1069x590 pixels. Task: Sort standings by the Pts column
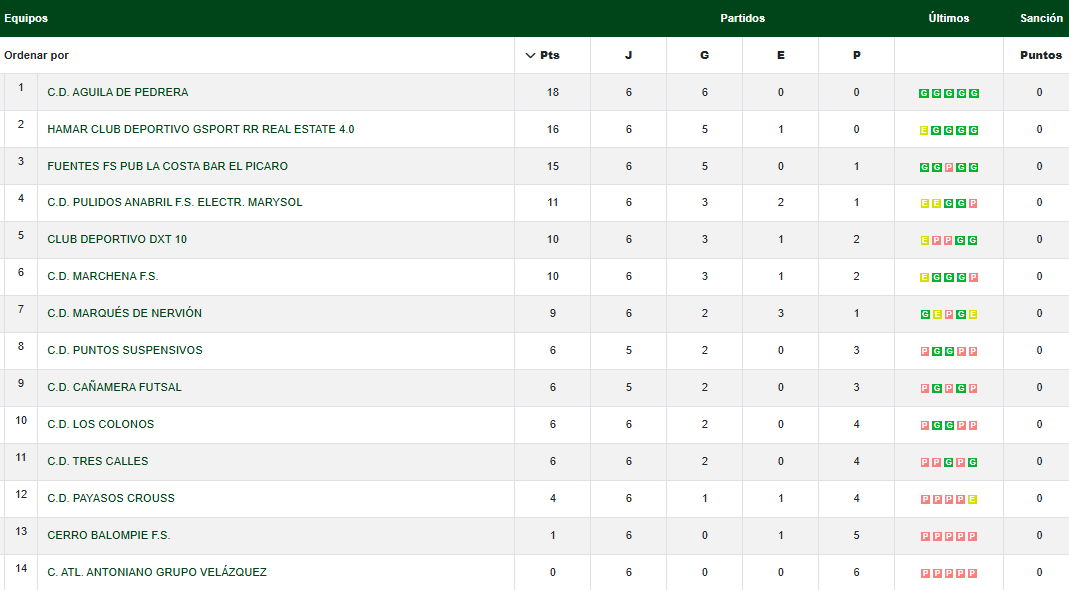[550, 56]
